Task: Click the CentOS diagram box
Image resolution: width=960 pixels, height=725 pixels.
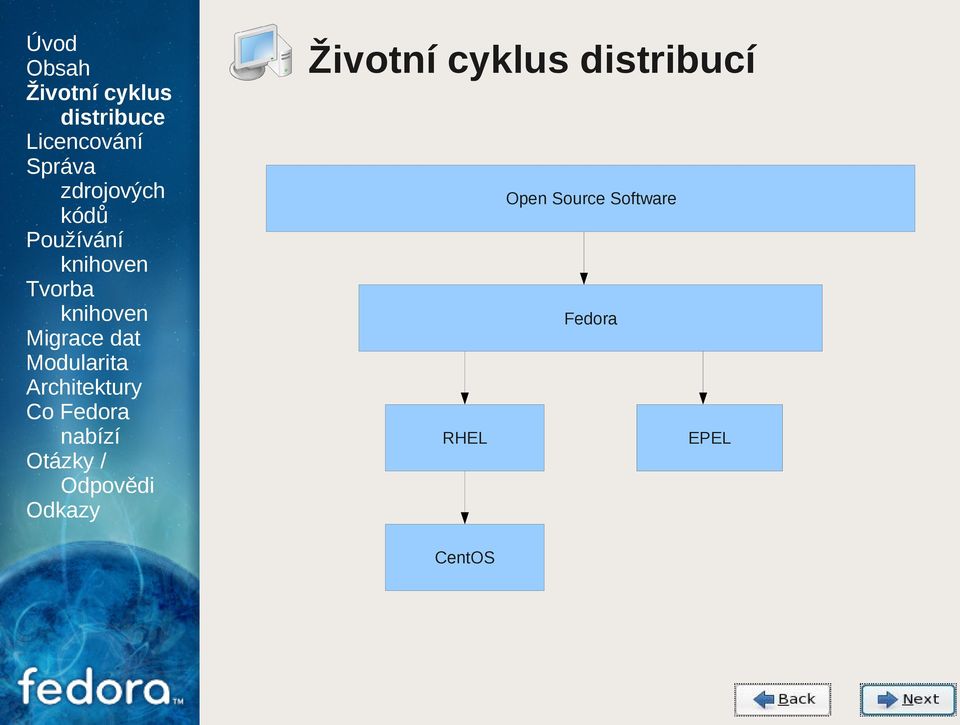Action: coord(465,557)
